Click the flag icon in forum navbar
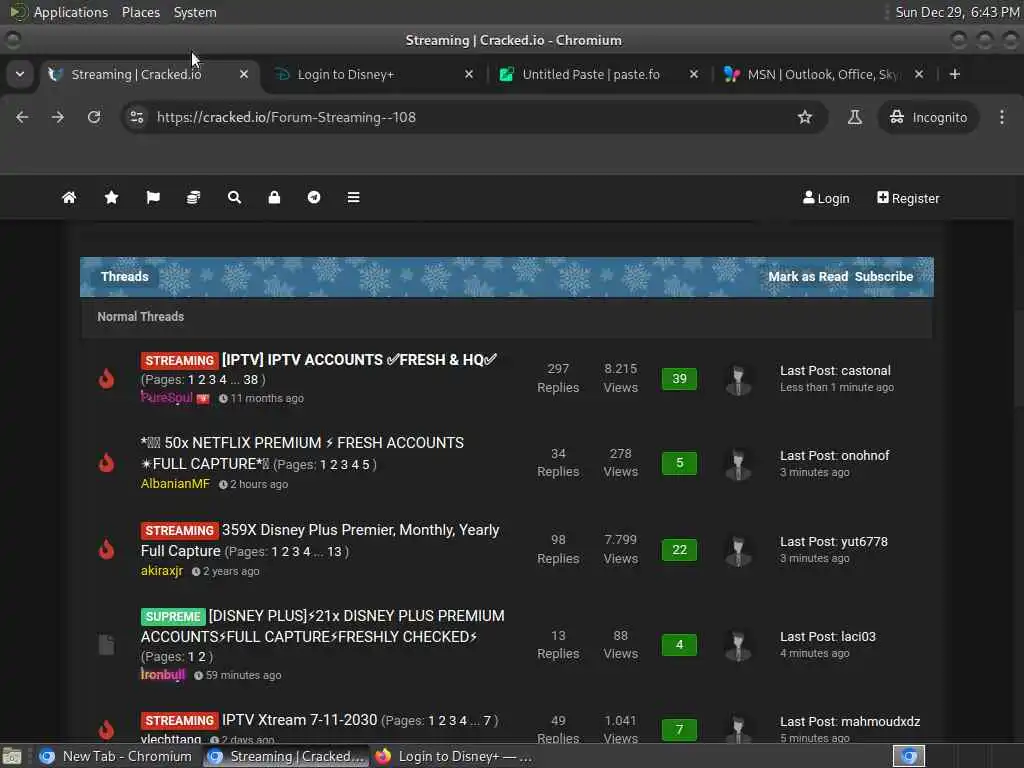The image size is (1024, 768). coord(153,197)
